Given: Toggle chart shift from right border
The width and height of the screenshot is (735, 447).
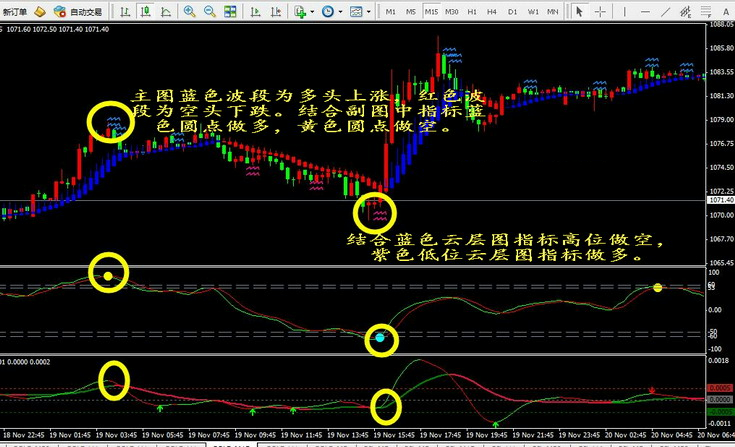Looking at the screenshot, I should (276, 11).
